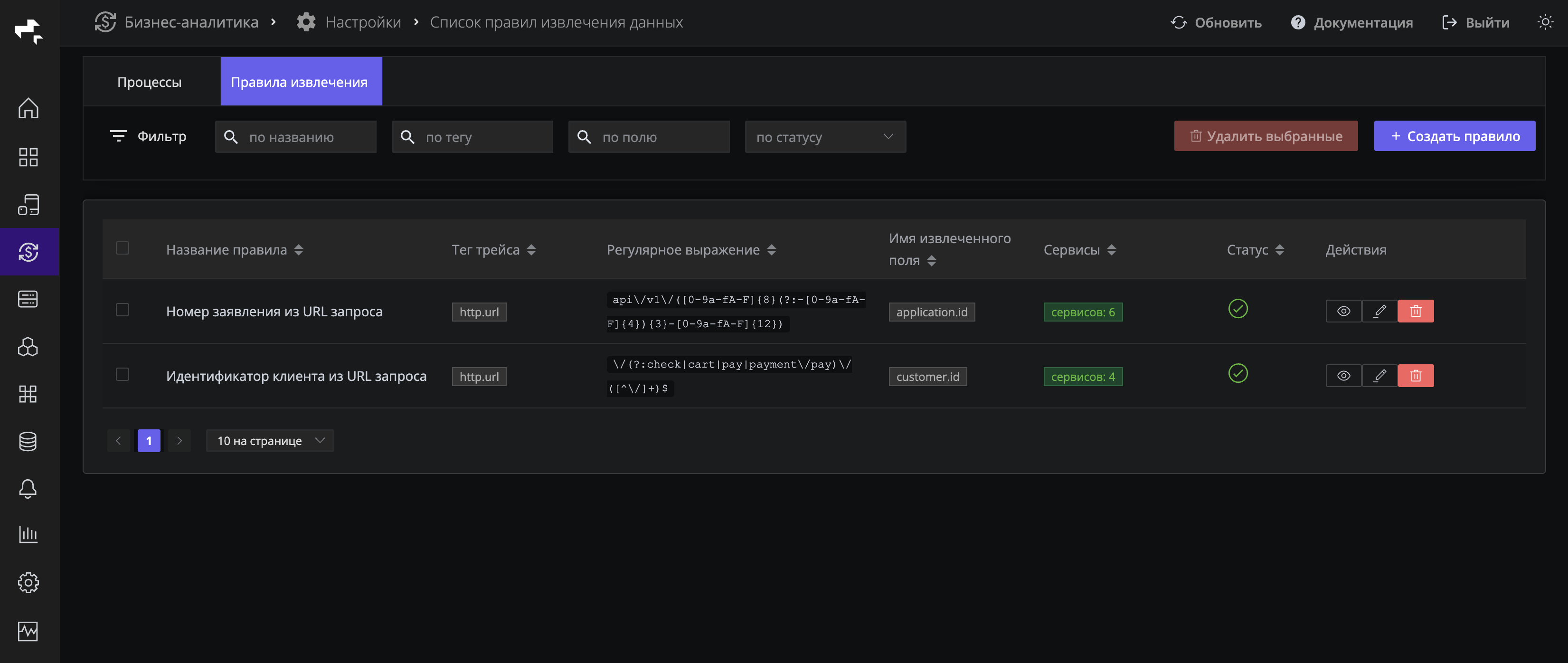
Task: Edit the customer.id rule with pencil icon
Action: 1379,376
